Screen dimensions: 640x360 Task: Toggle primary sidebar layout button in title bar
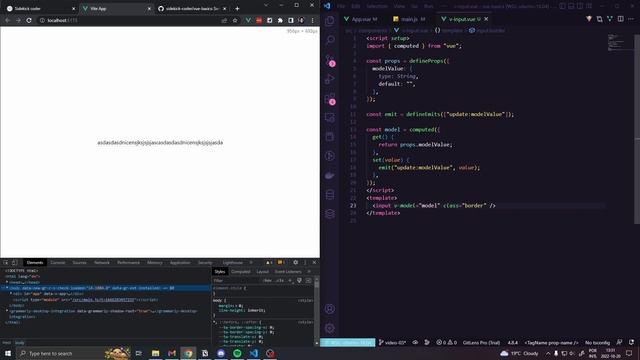[562, 6]
